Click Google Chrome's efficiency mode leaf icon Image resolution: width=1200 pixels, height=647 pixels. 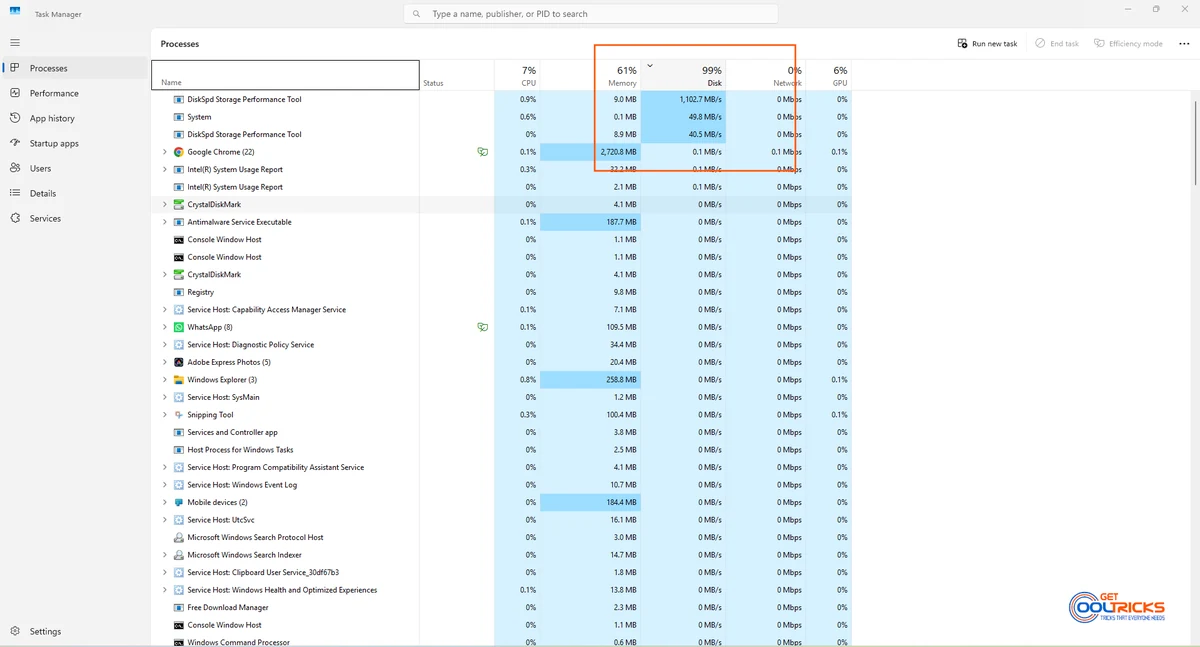(x=483, y=152)
